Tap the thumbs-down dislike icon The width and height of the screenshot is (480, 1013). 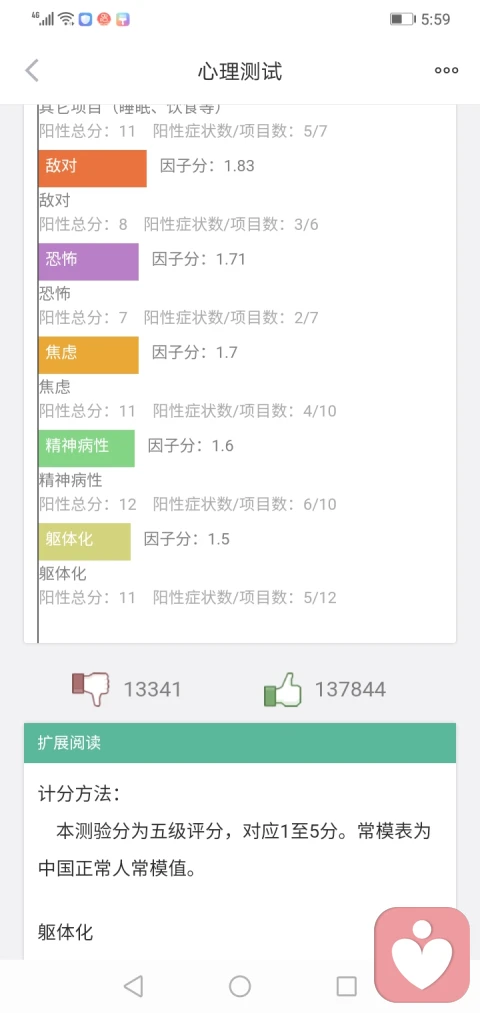(x=90, y=689)
